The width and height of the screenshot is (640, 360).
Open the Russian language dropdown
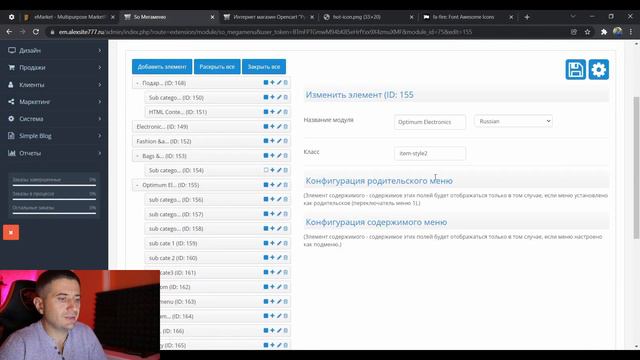click(513, 121)
